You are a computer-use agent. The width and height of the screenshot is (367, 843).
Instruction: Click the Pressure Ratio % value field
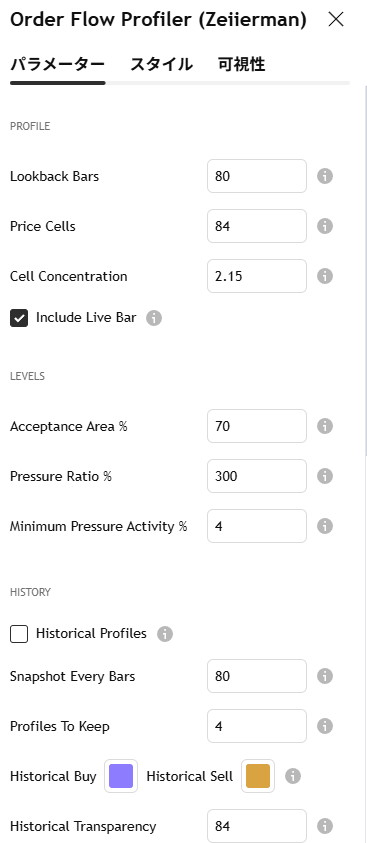pyautogui.click(x=257, y=476)
